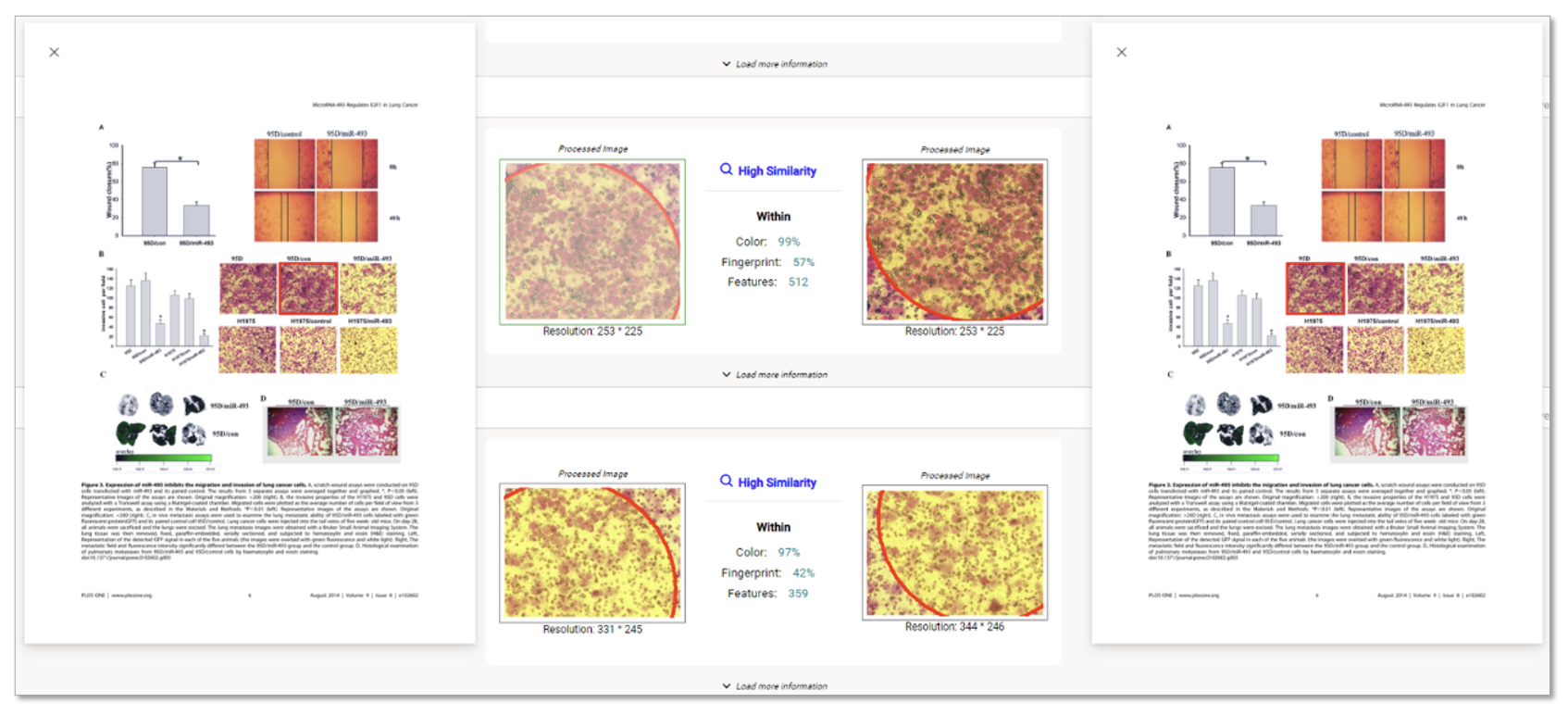1568x715 pixels.
Task: Open High Similarity link with 359 features
Action: [x=777, y=483]
